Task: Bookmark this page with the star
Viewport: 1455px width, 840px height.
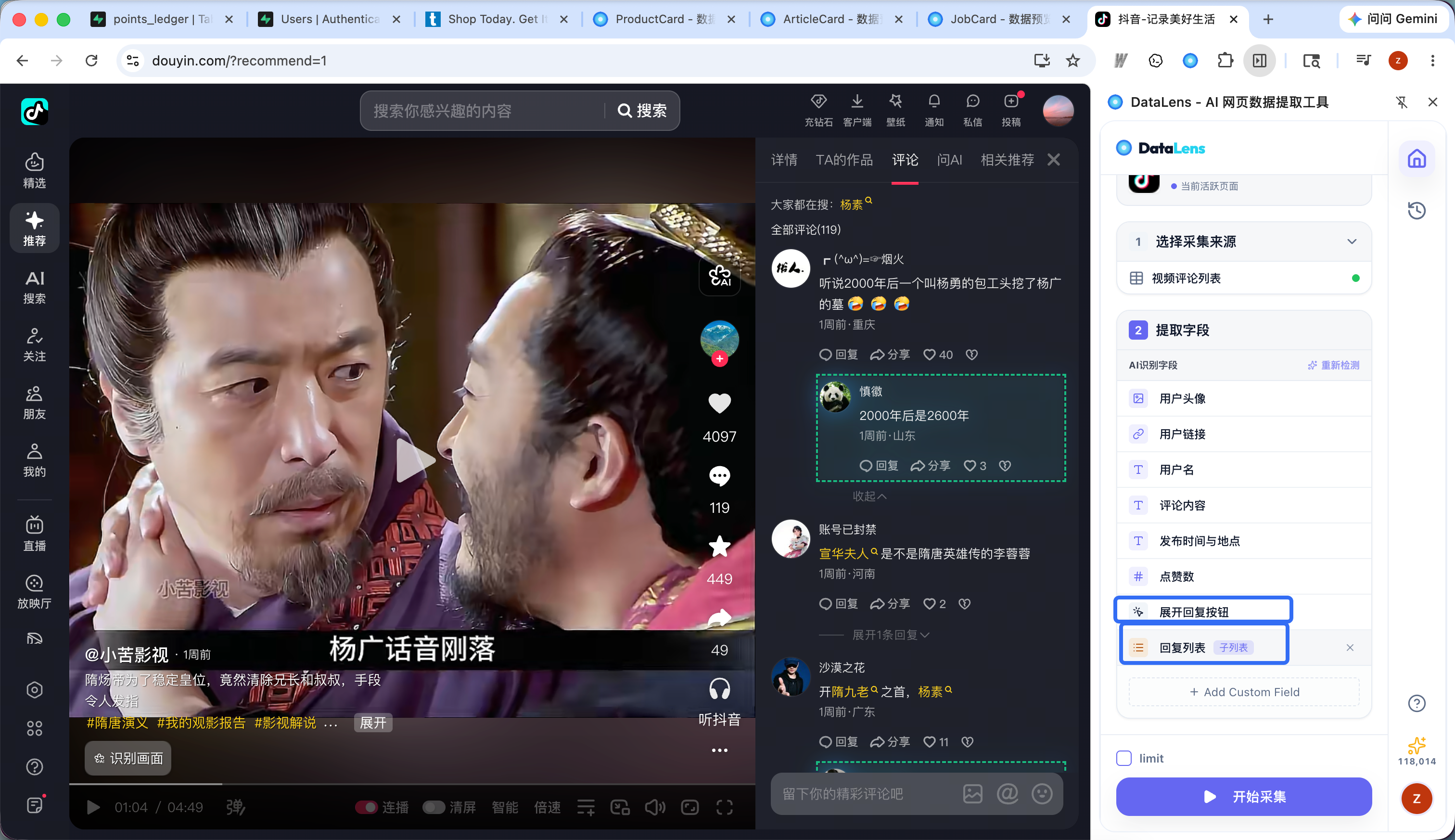Action: click(1072, 61)
